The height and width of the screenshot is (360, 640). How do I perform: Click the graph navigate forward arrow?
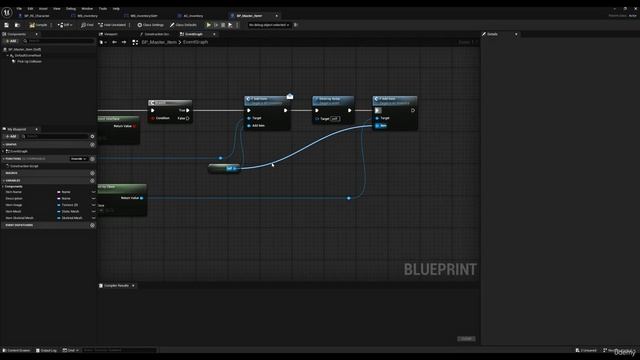coord(124,42)
